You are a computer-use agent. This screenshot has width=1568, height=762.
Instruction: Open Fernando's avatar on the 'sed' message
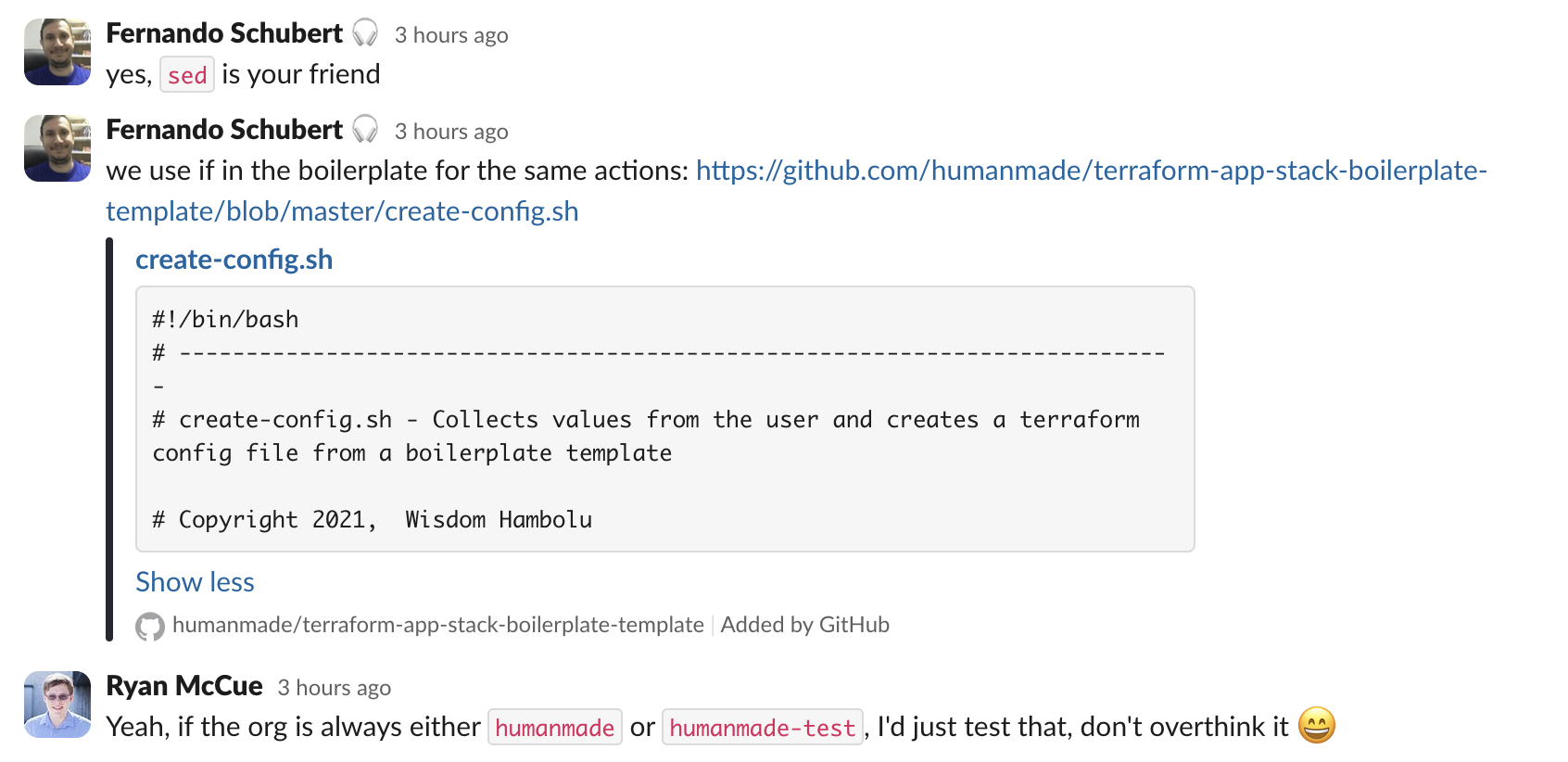pos(57,52)
